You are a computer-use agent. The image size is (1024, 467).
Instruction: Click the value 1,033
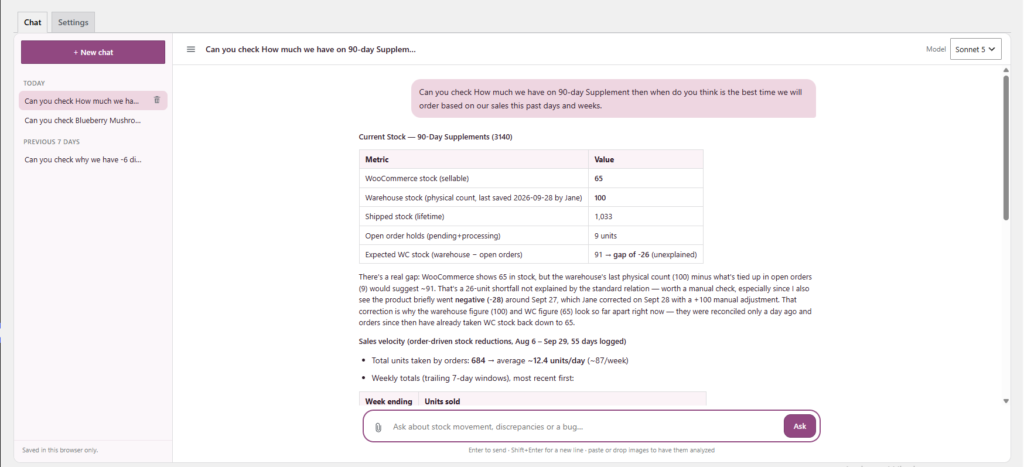point(646,216)
